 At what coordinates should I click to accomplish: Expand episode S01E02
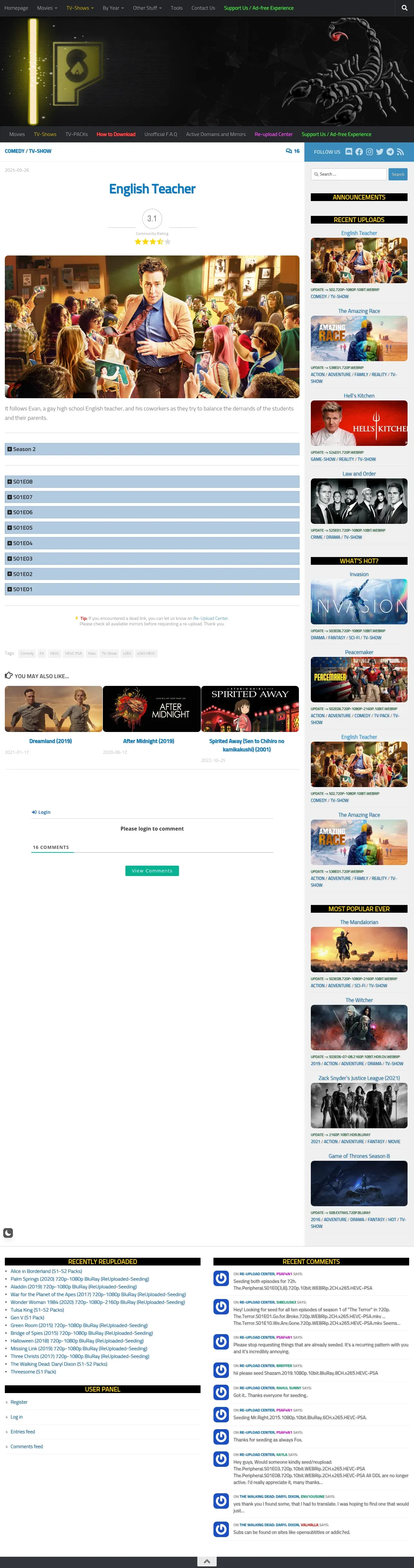(x=152, y=574)
